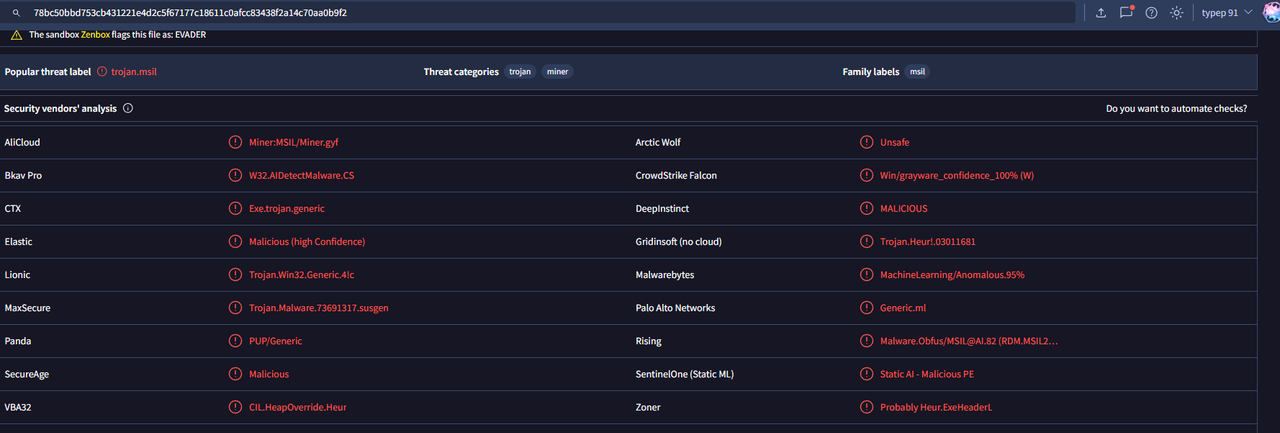Click the MaxSecure vendor name
Image resolution: width=1280 pixels, height=433 pixels.
[27, 308]
